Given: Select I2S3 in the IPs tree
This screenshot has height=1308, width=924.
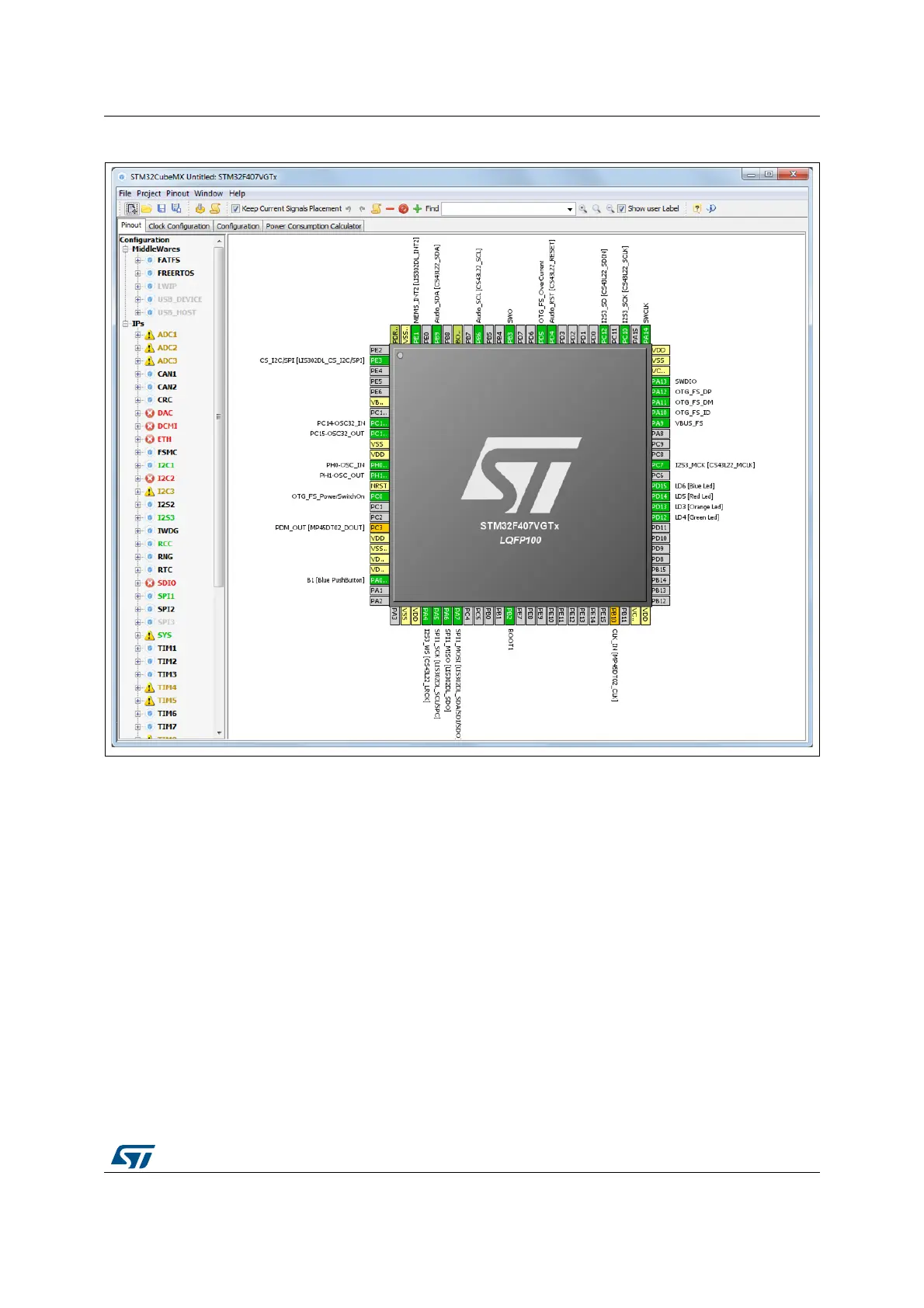Looking at the screenshot, I should pos(166,518).
